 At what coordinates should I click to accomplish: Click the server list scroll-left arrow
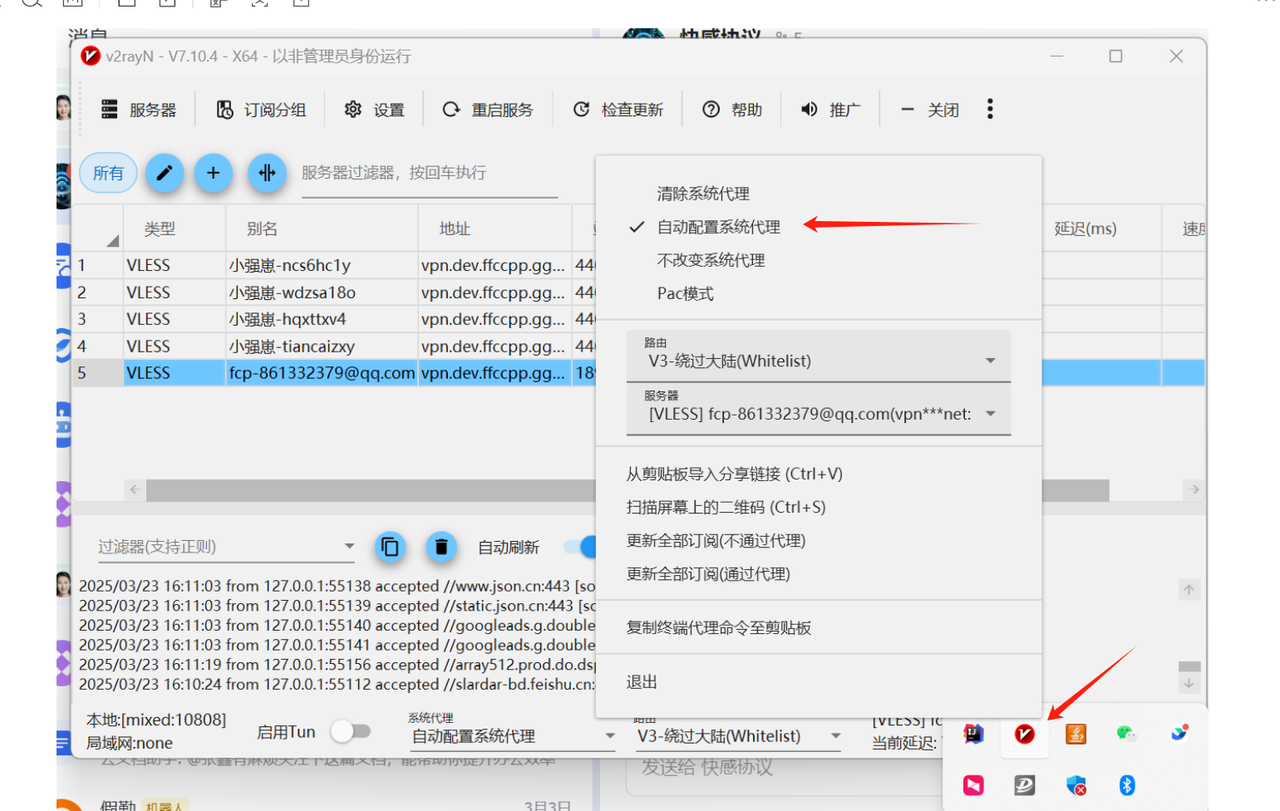click(x=134, y=490)
